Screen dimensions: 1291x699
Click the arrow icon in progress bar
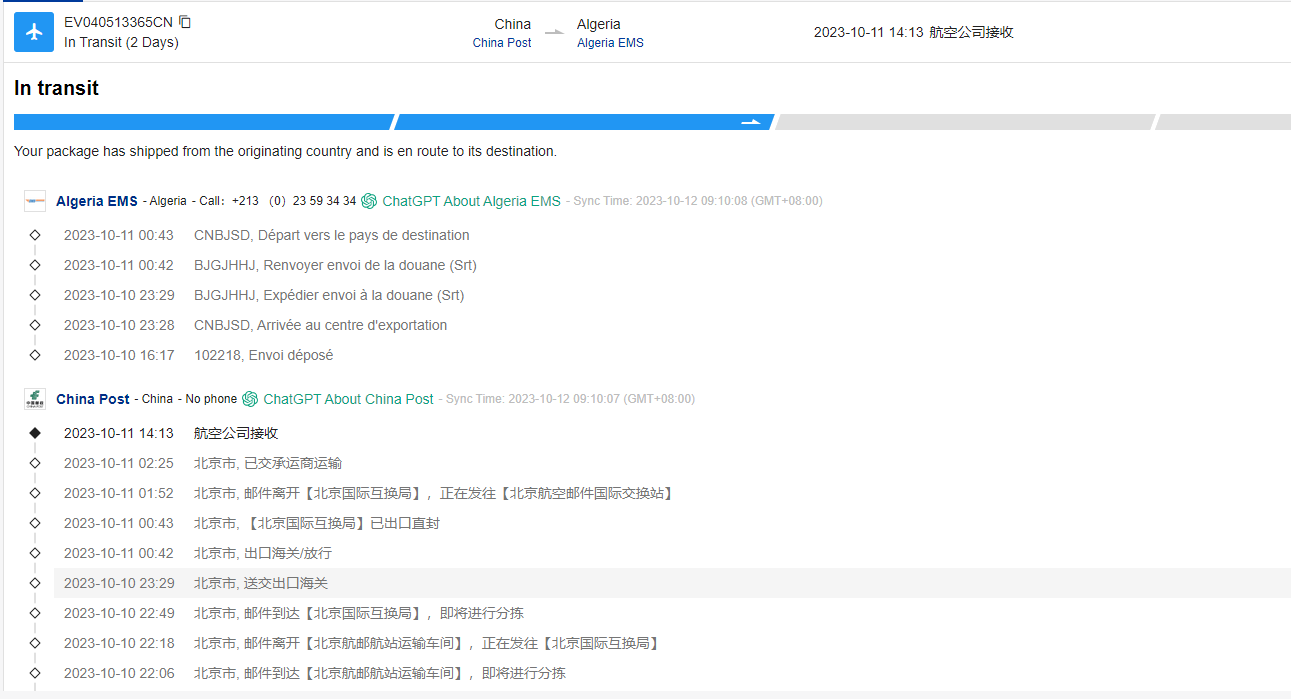pos(750,122)
